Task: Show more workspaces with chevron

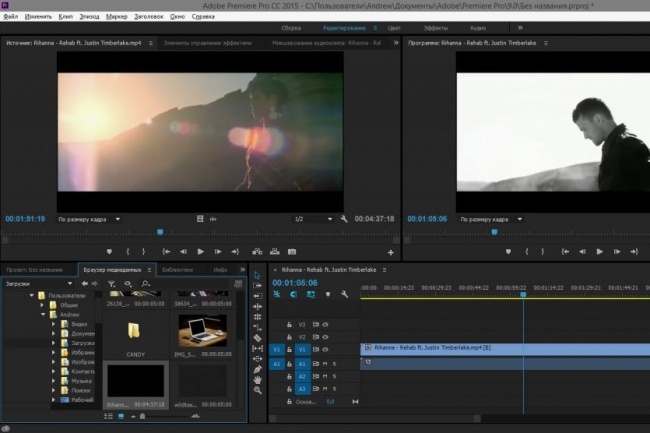Action: click(520, 28)
